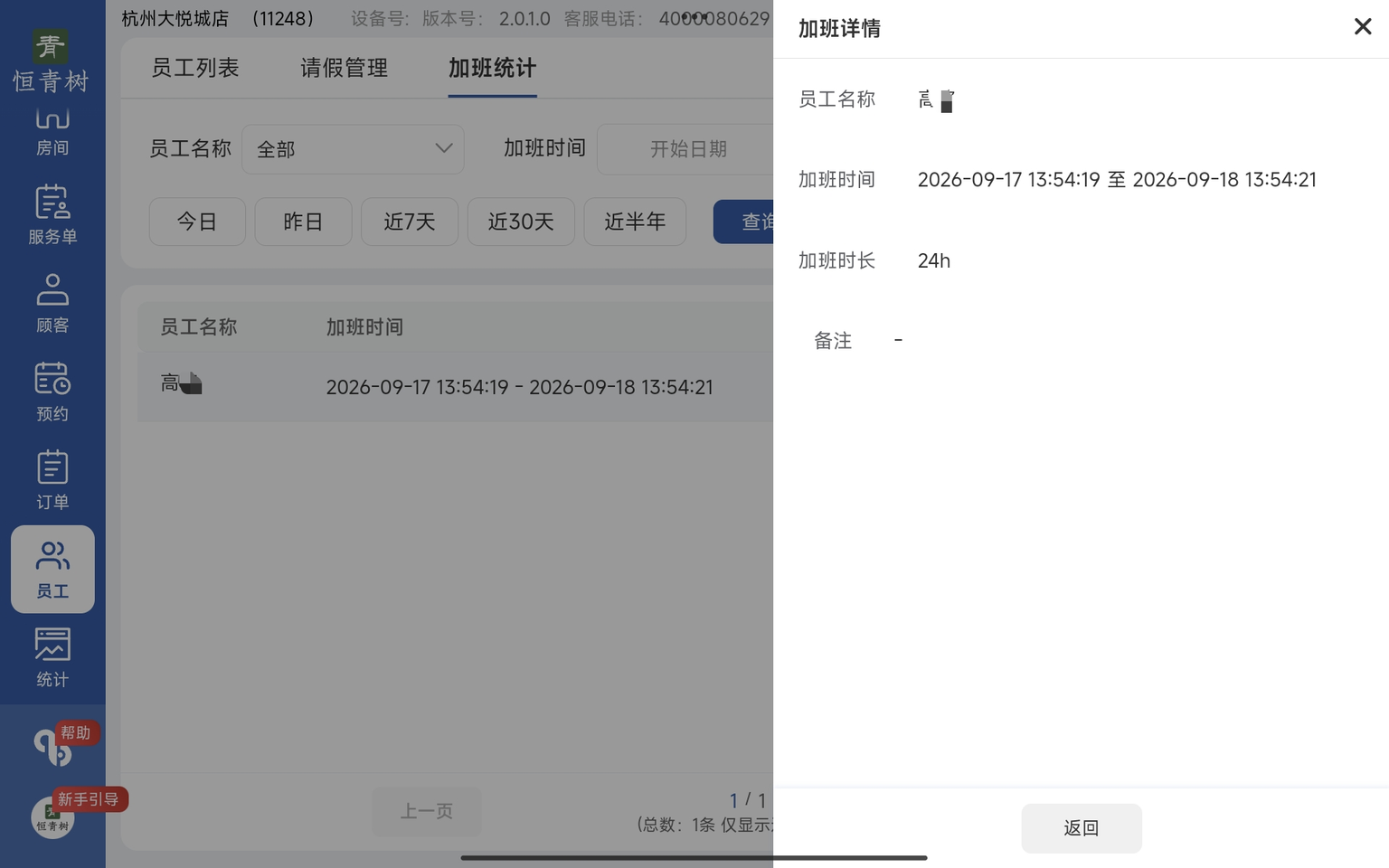Open the 服务单 service order sidebar icon

52,215
